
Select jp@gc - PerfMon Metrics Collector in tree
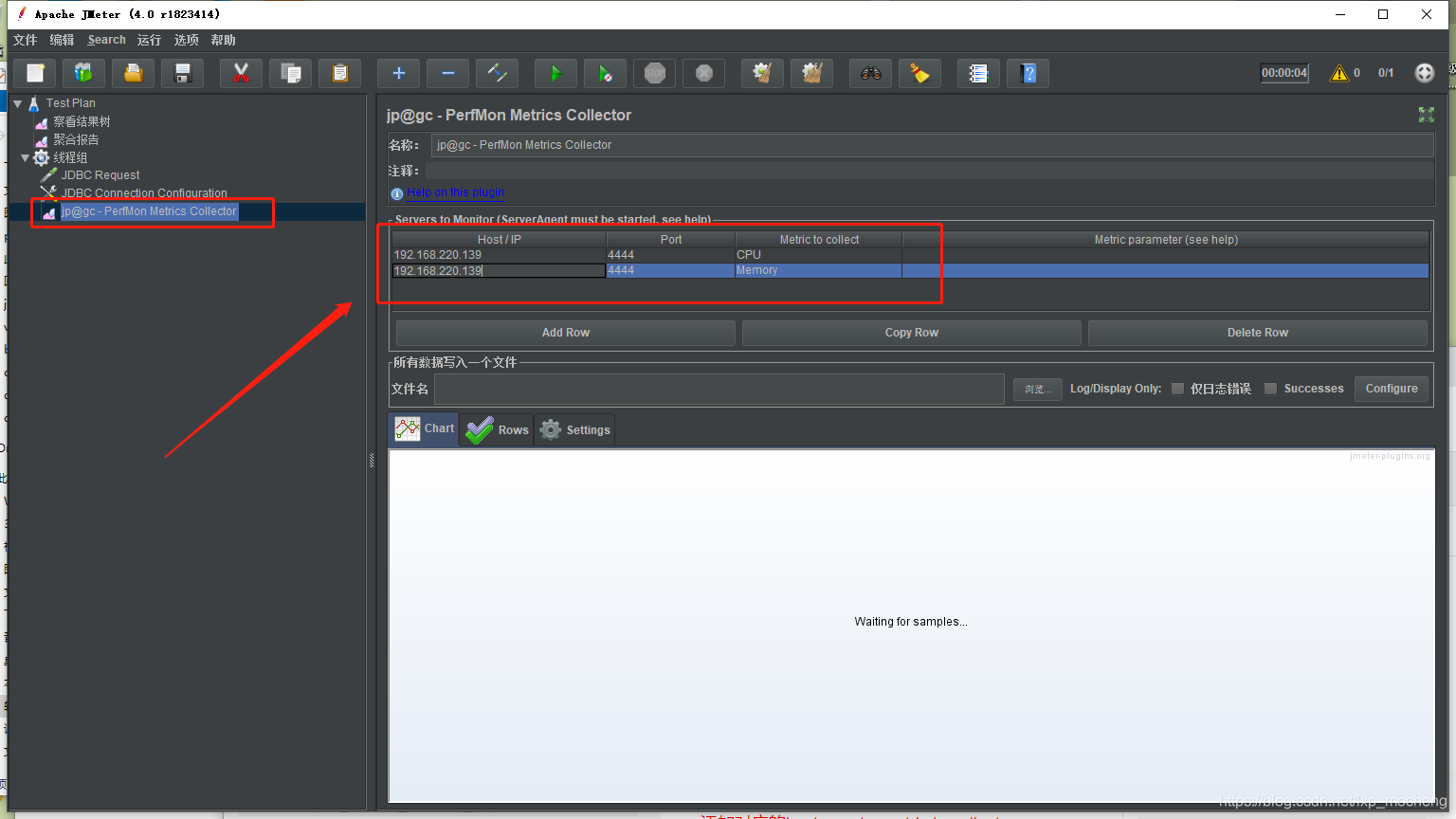[x=149, y=211]
